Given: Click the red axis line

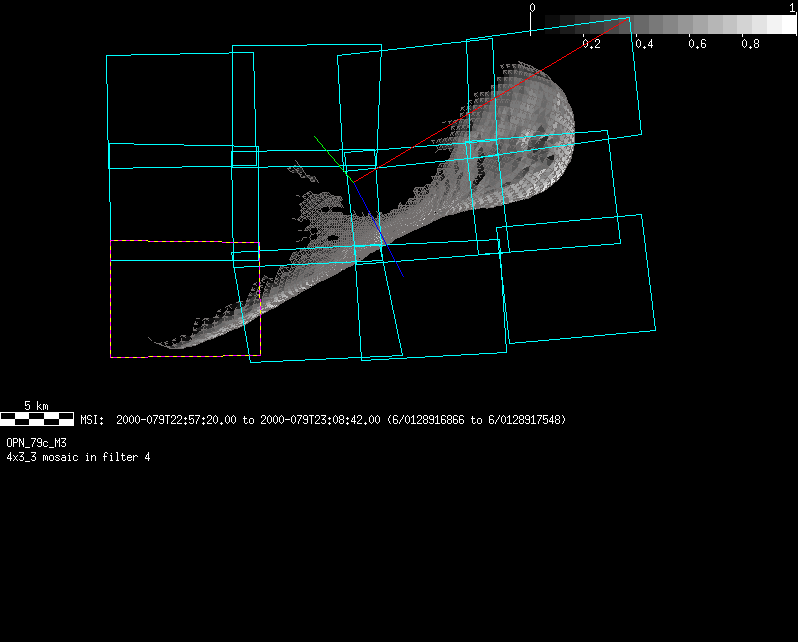Looking at the screenshot, I should click(491, 100).
